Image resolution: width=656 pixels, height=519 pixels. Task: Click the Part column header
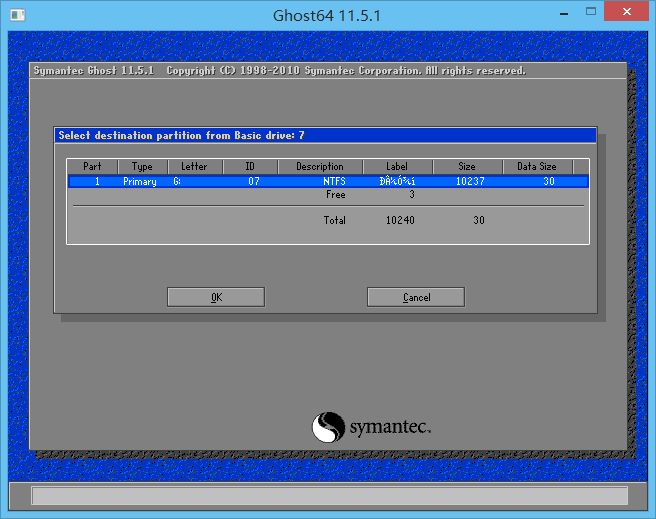coord(93,167)
